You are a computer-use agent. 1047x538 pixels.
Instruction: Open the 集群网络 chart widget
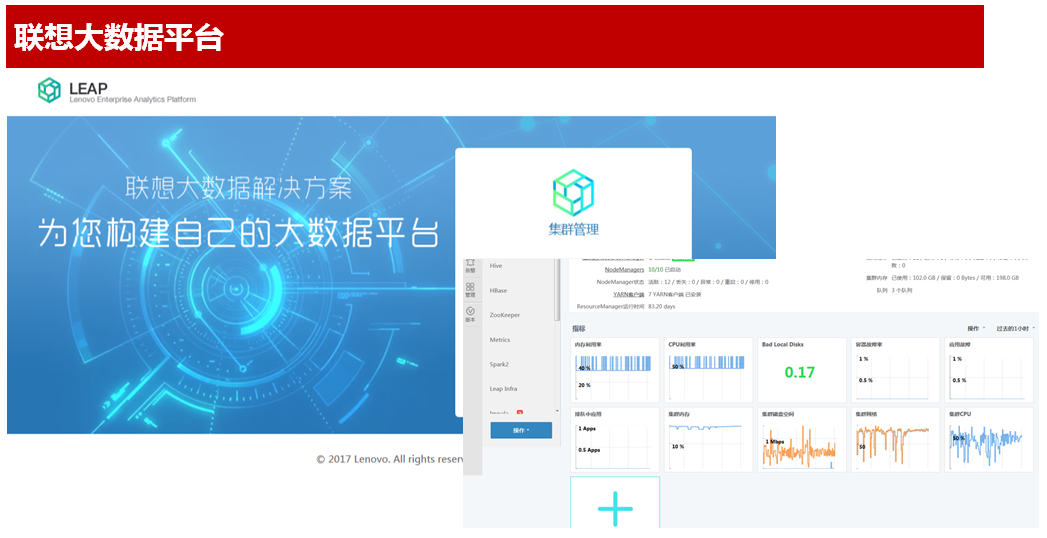pos(895,439)
